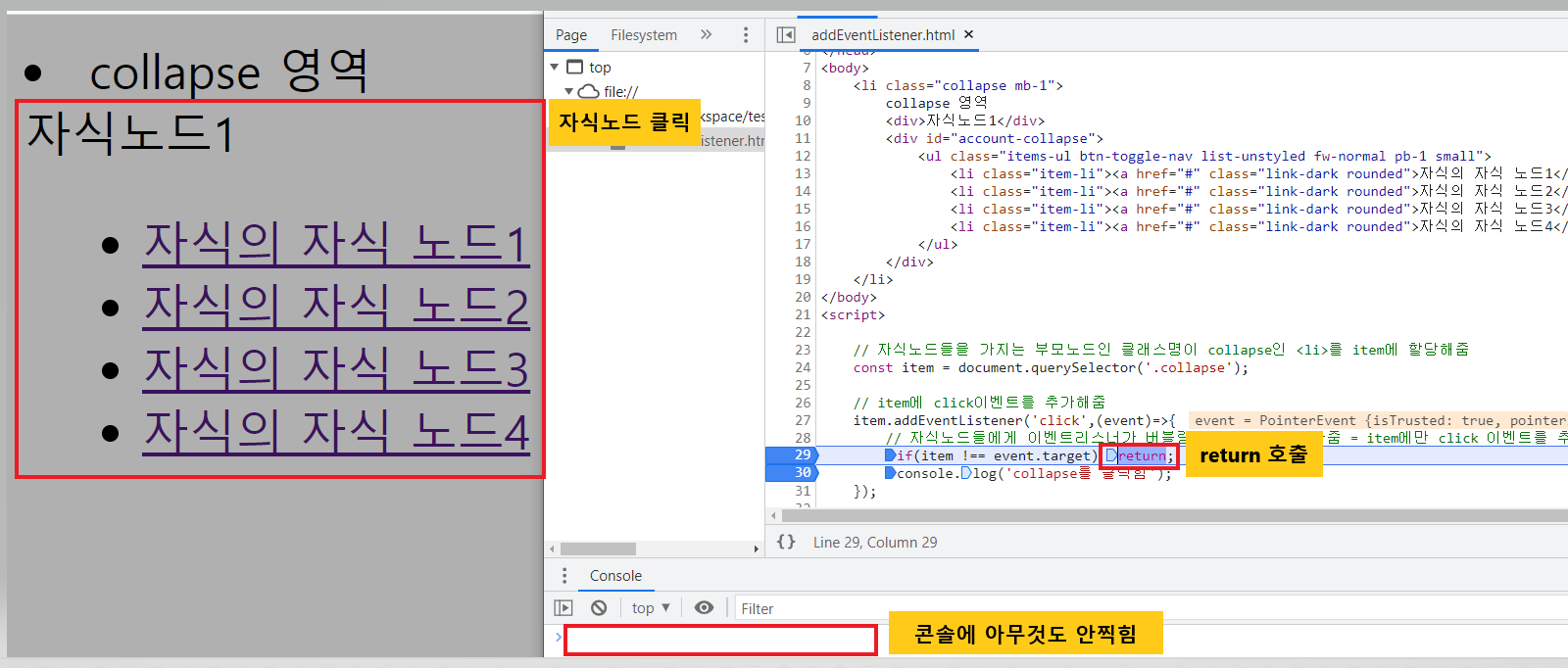Viewport: 1568px width, 668px height.
Task: Click the code editor horizontal scrollbar
Action: coord(1176,515)
